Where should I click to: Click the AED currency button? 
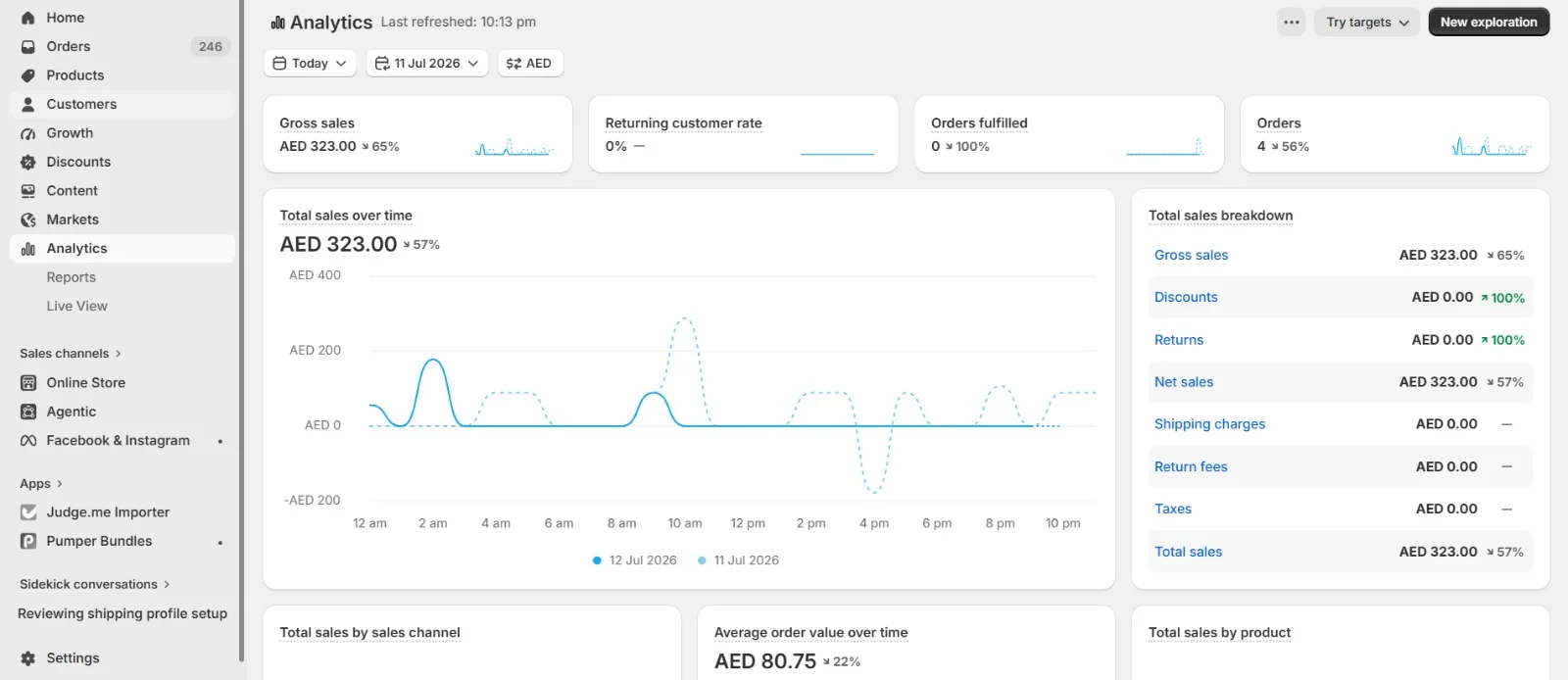coord(530,63)
